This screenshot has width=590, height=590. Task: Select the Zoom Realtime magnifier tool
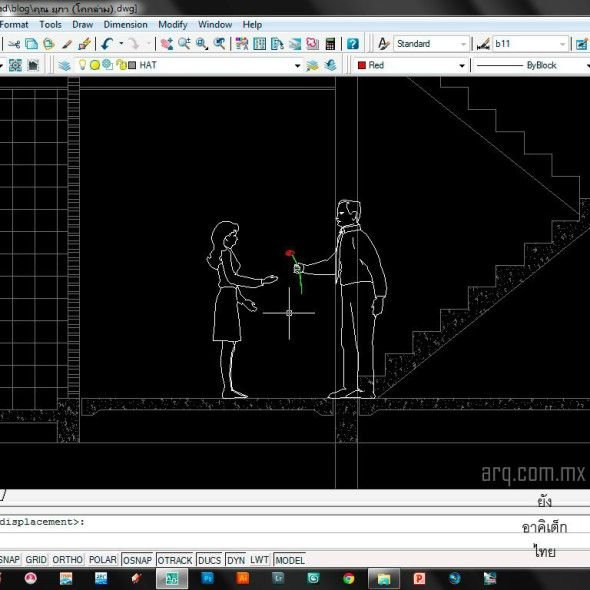tap(184, 44)
